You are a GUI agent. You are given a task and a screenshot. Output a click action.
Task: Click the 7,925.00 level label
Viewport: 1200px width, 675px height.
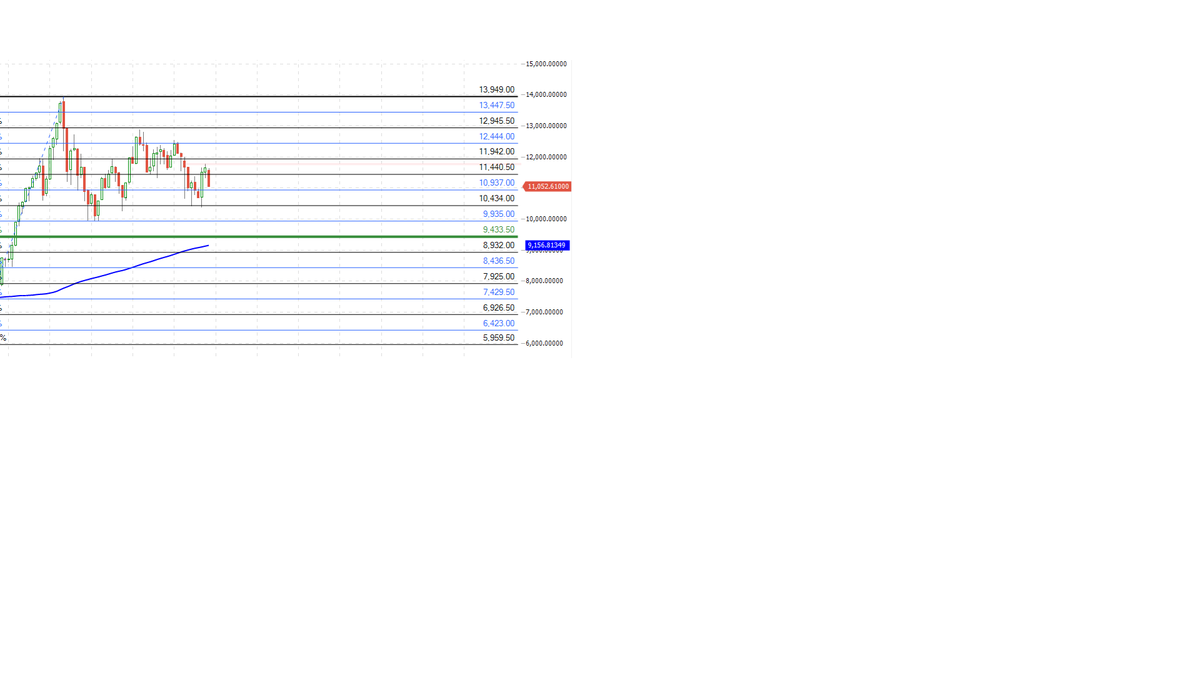(x=499, y=276)
